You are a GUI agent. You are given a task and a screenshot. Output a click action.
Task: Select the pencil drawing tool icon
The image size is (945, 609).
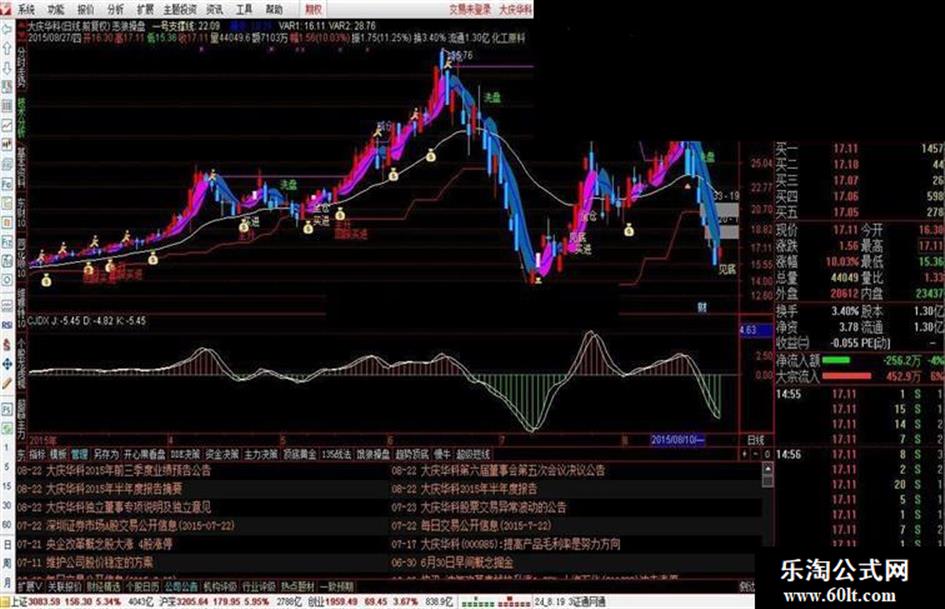click(x=7, y=383)
